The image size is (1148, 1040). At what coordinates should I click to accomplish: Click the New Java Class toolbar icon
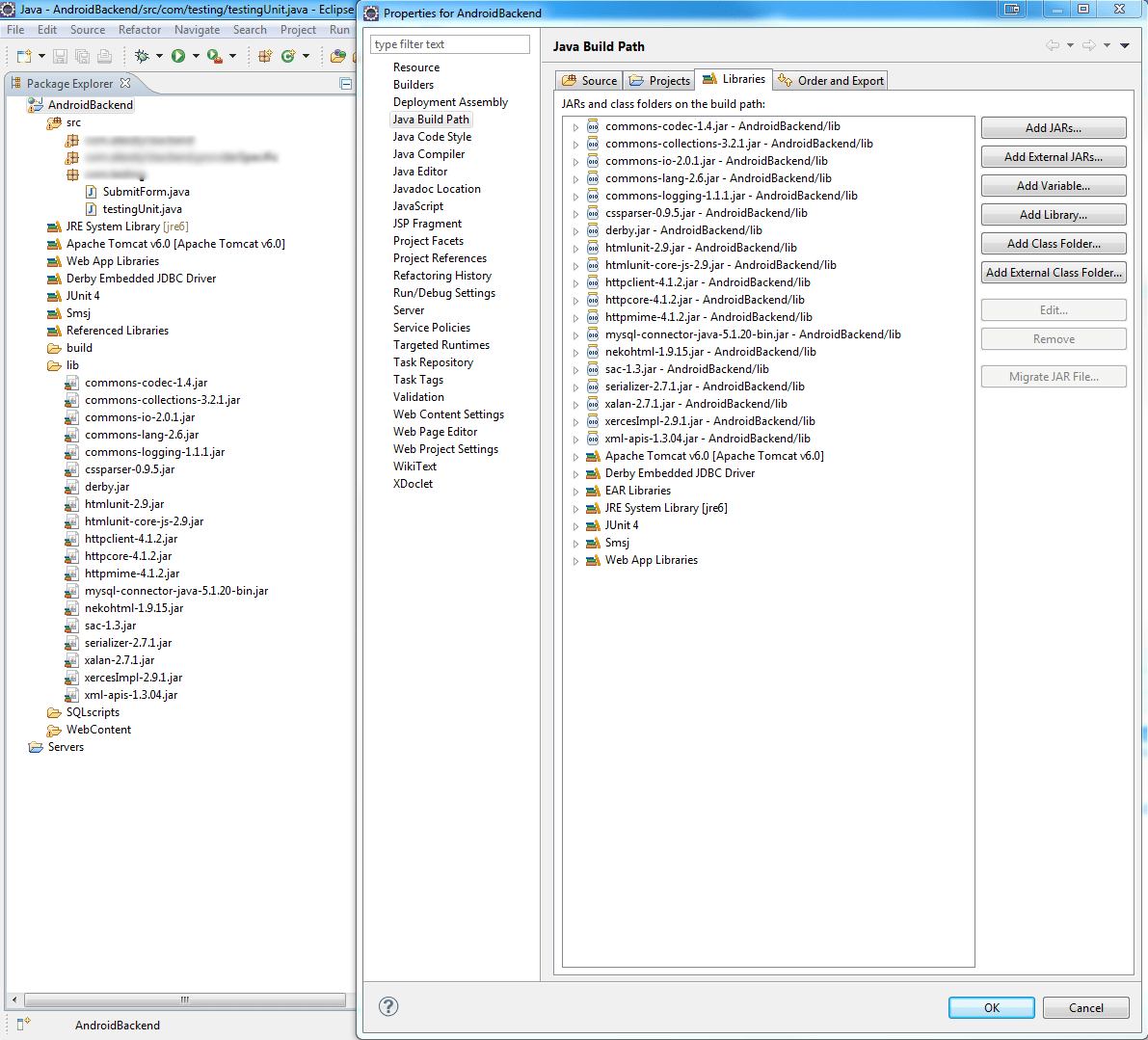point(288,56)
